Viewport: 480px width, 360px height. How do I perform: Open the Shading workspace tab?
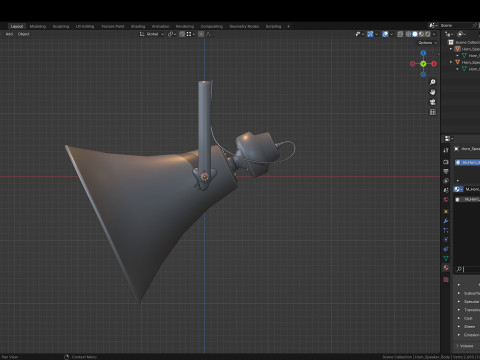(138, 26)
